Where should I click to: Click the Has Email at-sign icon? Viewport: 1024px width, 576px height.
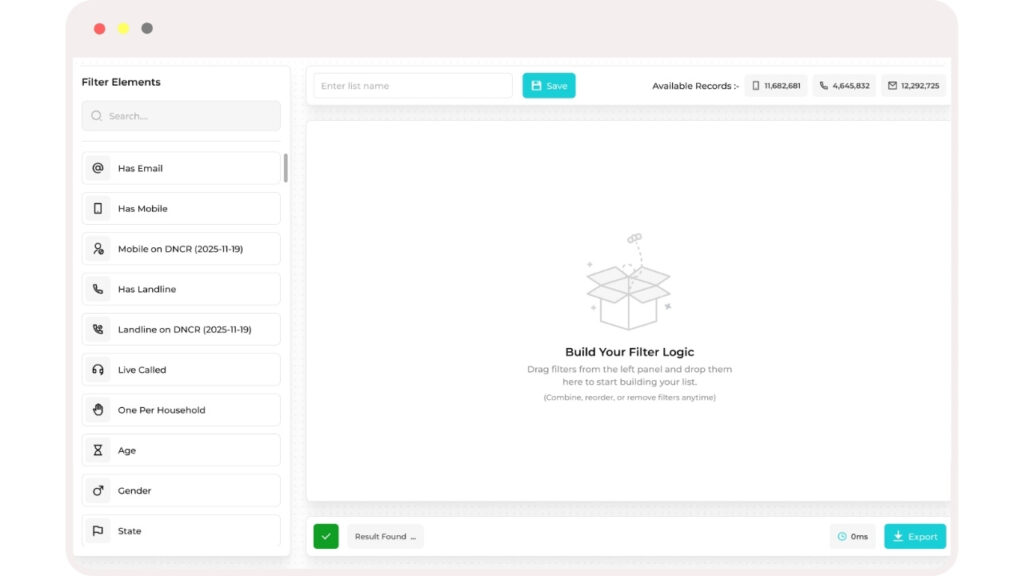(x=98, y=168)
